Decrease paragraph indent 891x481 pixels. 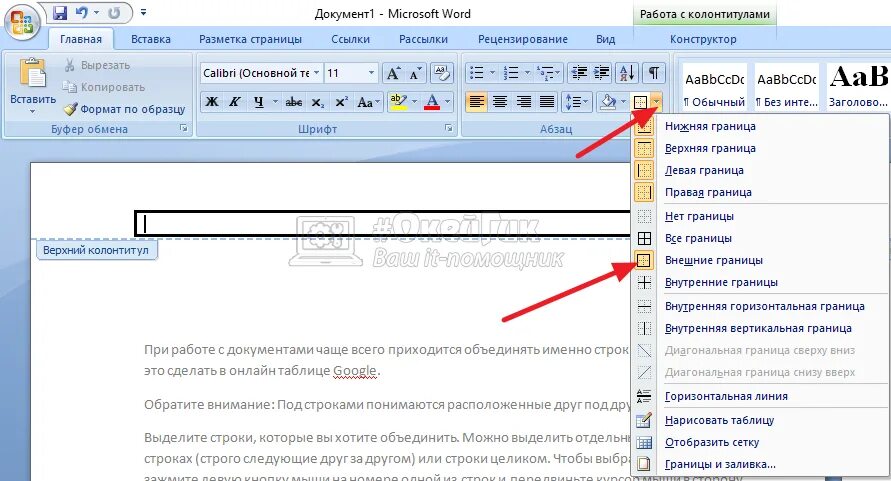(x=579, y=73)
